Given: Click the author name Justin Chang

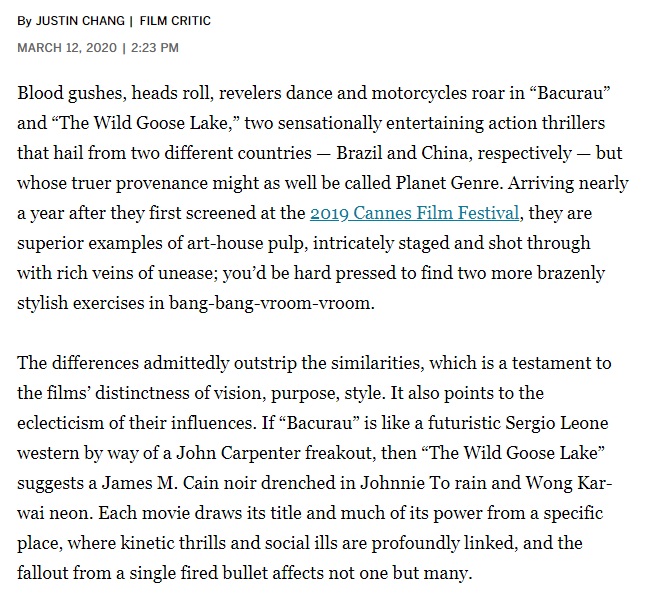Looking at the screenshot, I should click(80, 21).
